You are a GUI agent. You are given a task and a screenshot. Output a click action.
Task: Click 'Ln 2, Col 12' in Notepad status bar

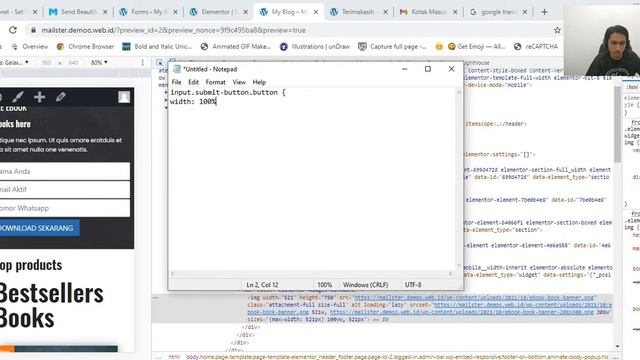(262, 284)
